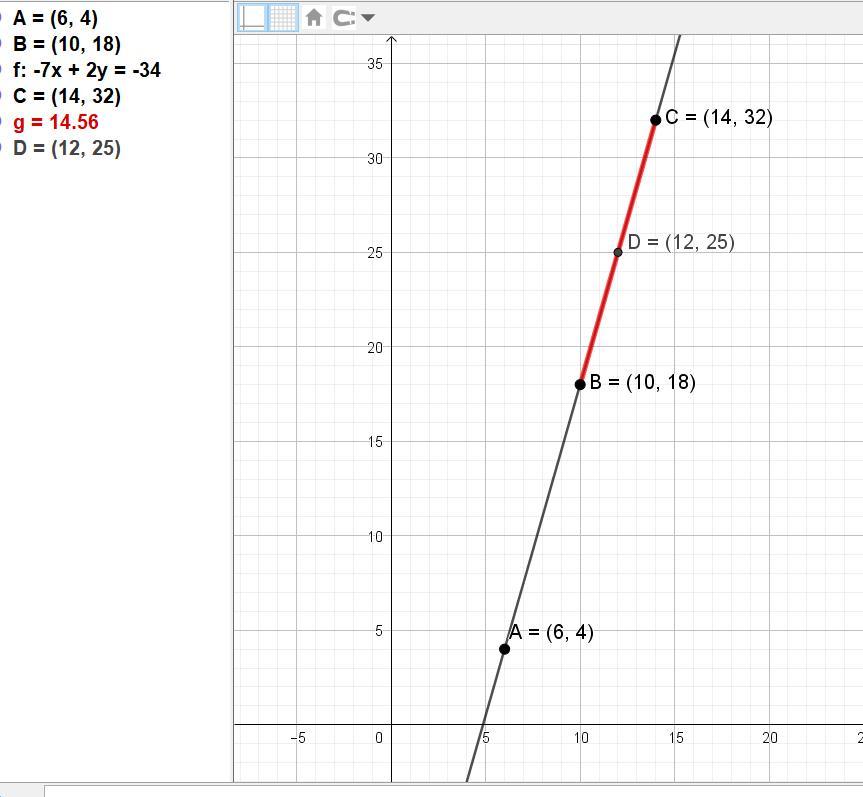The image size is (863, 797).
Task: Select the black line between A and B
Action: [x=542, y=516]
